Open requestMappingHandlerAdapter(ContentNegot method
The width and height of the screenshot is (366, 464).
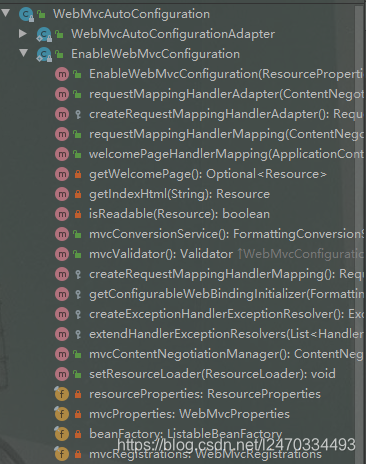click(226, 94)
